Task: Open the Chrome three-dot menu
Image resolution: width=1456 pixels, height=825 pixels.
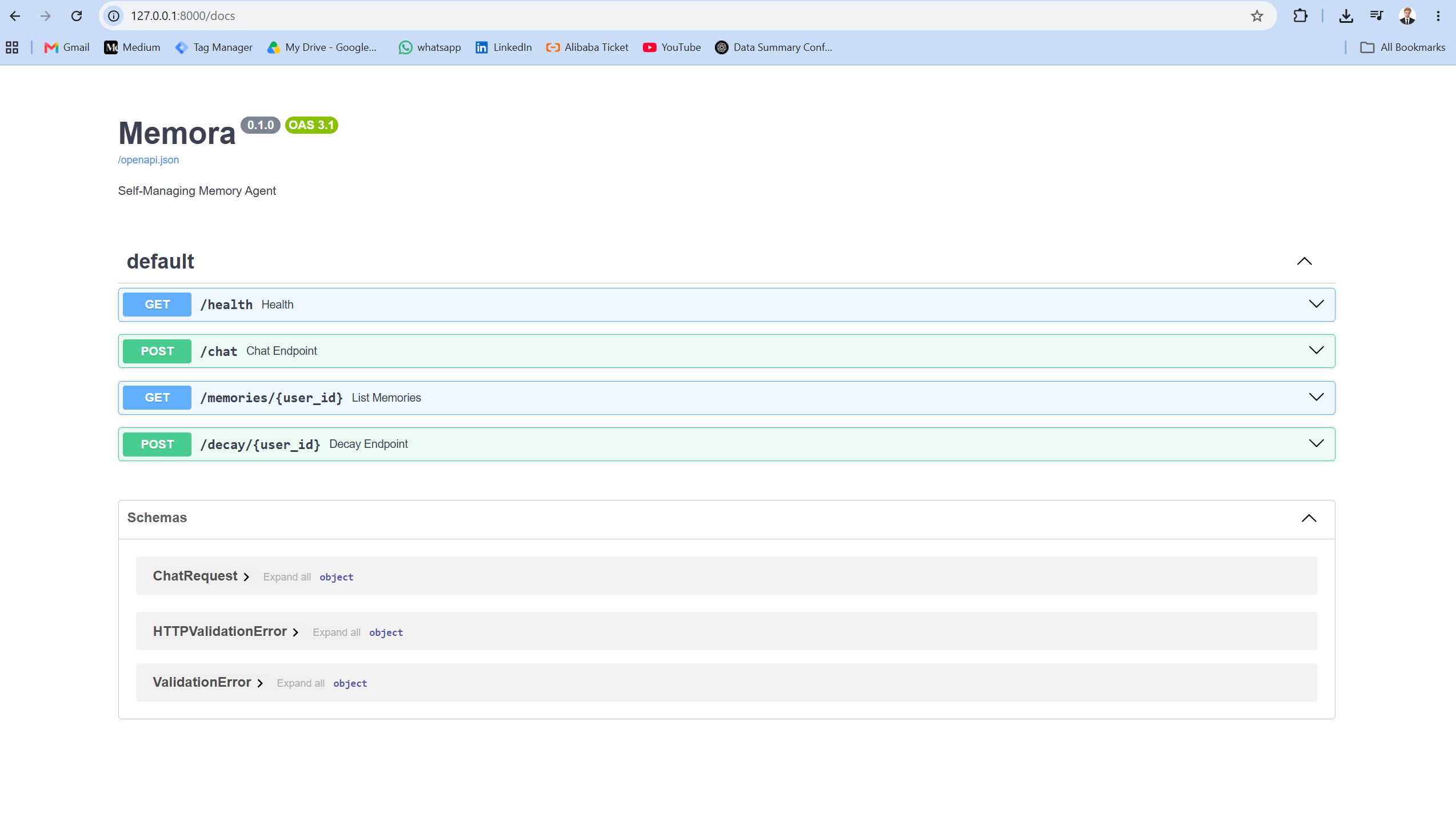Action: click(1438, 16)
